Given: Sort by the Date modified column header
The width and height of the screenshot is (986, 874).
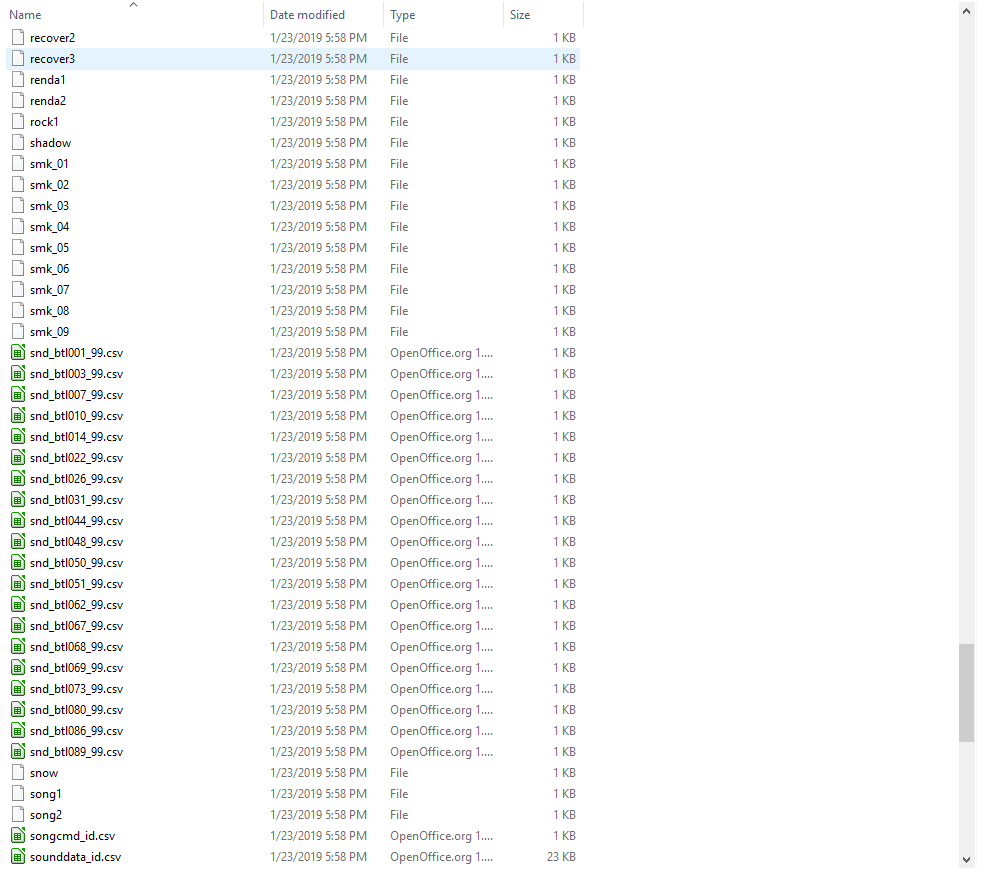Looking at the screenshot, I should tap(307, 14).
